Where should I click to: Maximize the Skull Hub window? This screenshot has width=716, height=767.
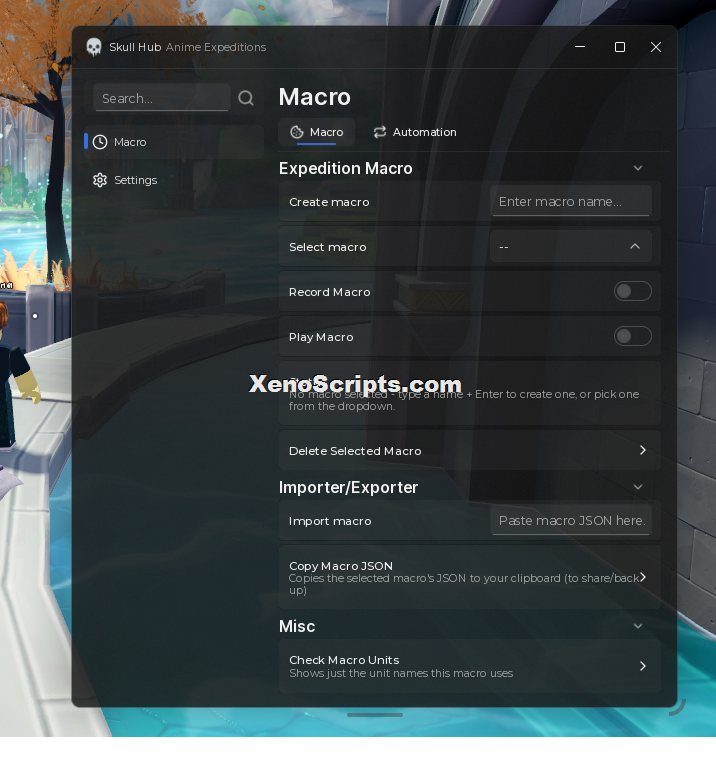coord(620,47)
